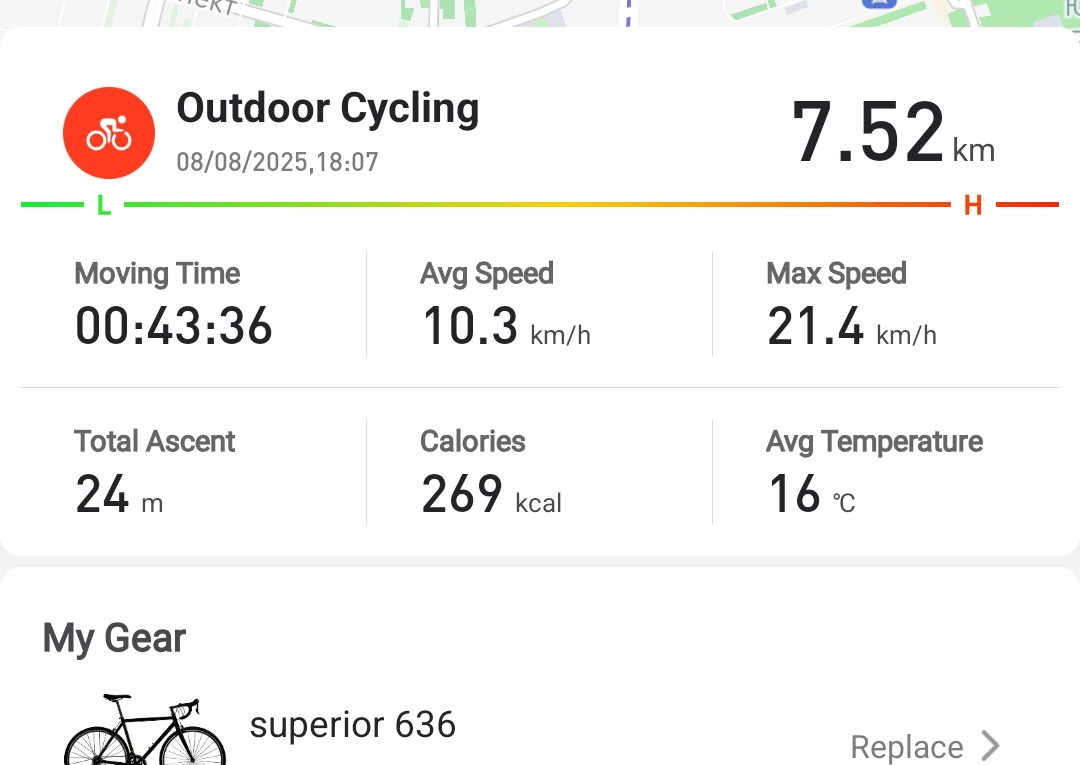This screenshot has height=765, width=1080.
Task: Select the L low-speed marker on gradient
Action: tap(104, 205)
